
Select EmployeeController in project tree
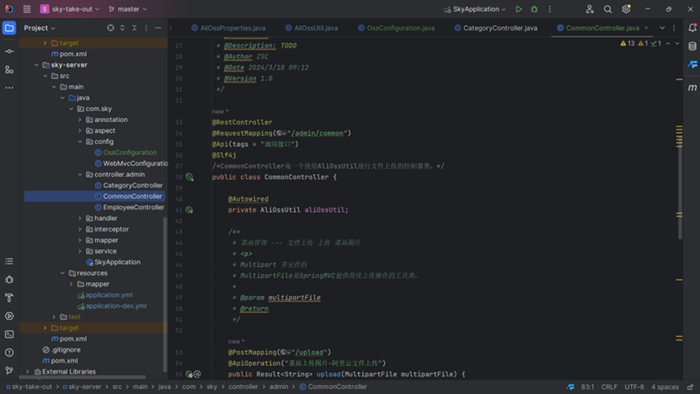coord(129,207)
